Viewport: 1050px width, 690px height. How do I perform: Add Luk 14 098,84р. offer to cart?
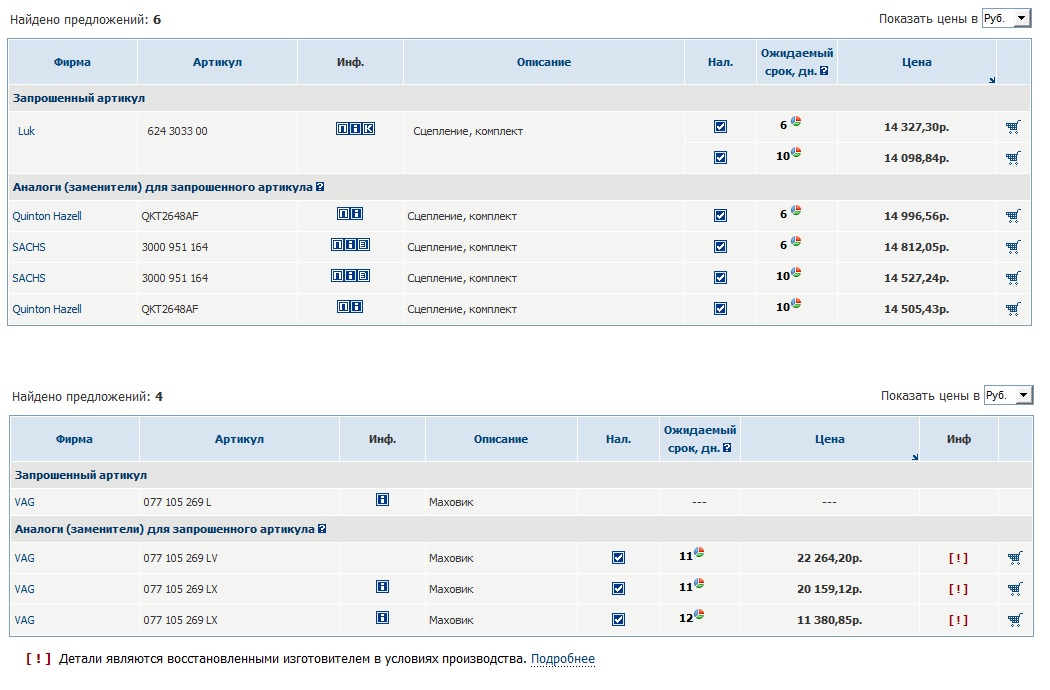(x=1013, y=158)
